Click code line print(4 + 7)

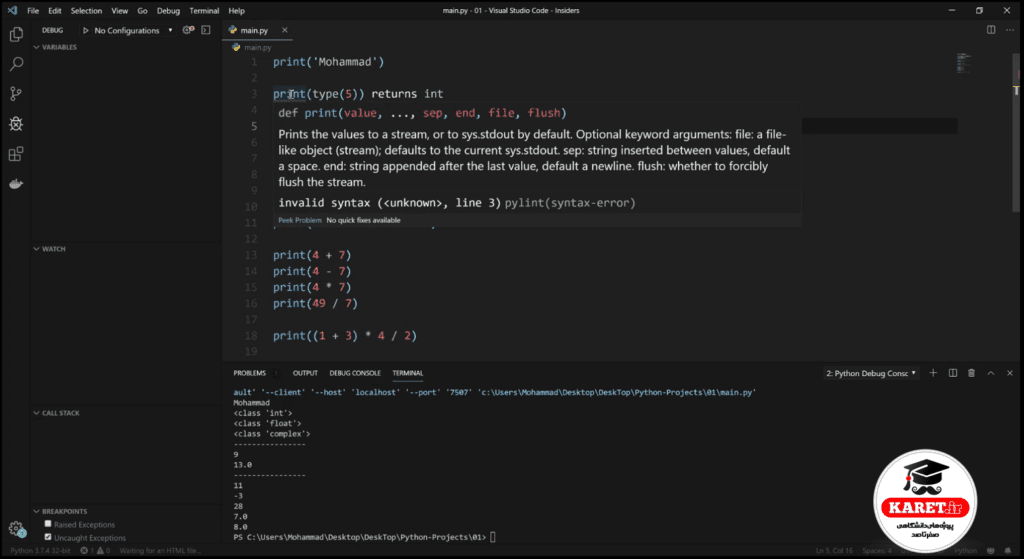312,255
